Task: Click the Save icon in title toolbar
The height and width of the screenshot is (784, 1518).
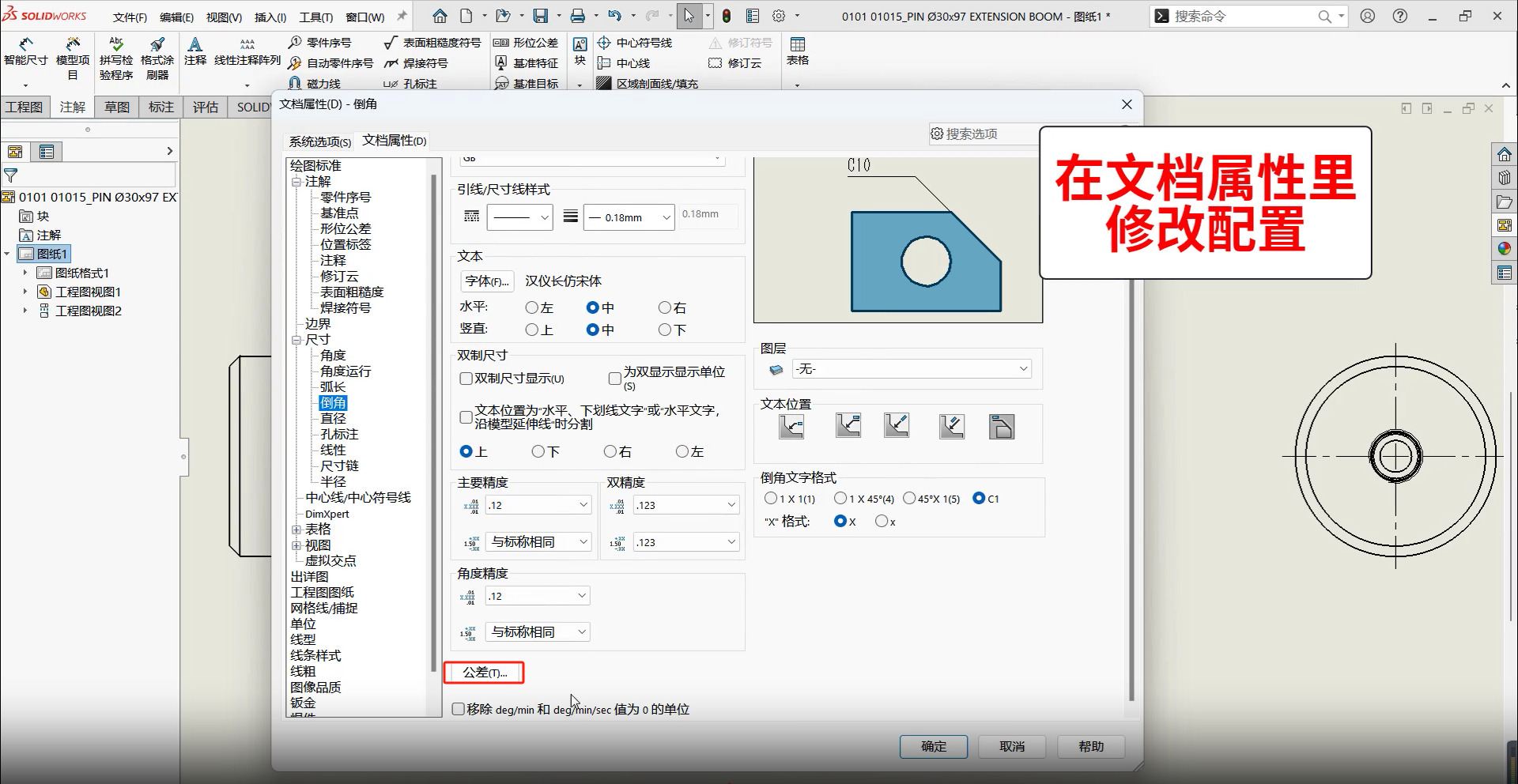Action: pos(541,16)
